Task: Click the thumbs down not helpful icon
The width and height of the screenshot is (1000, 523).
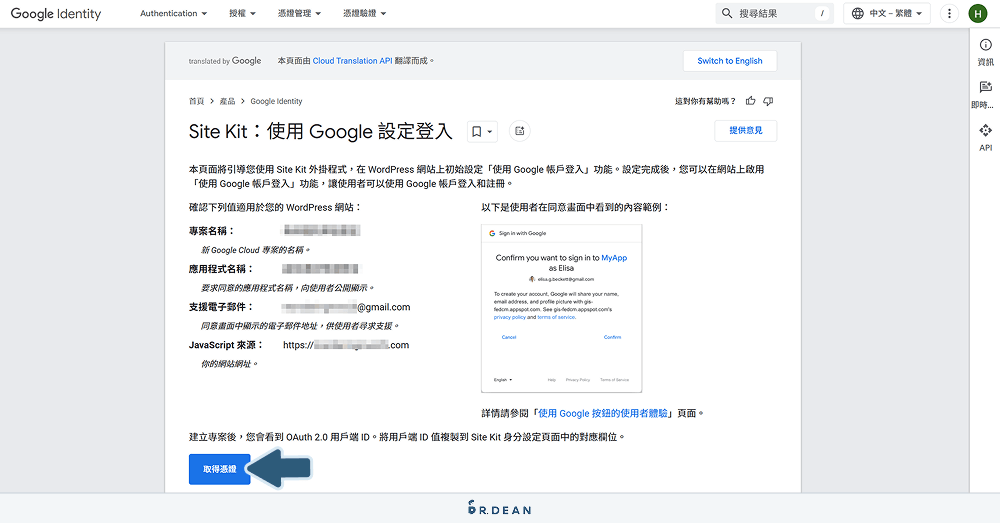Action: click(768, 101)
